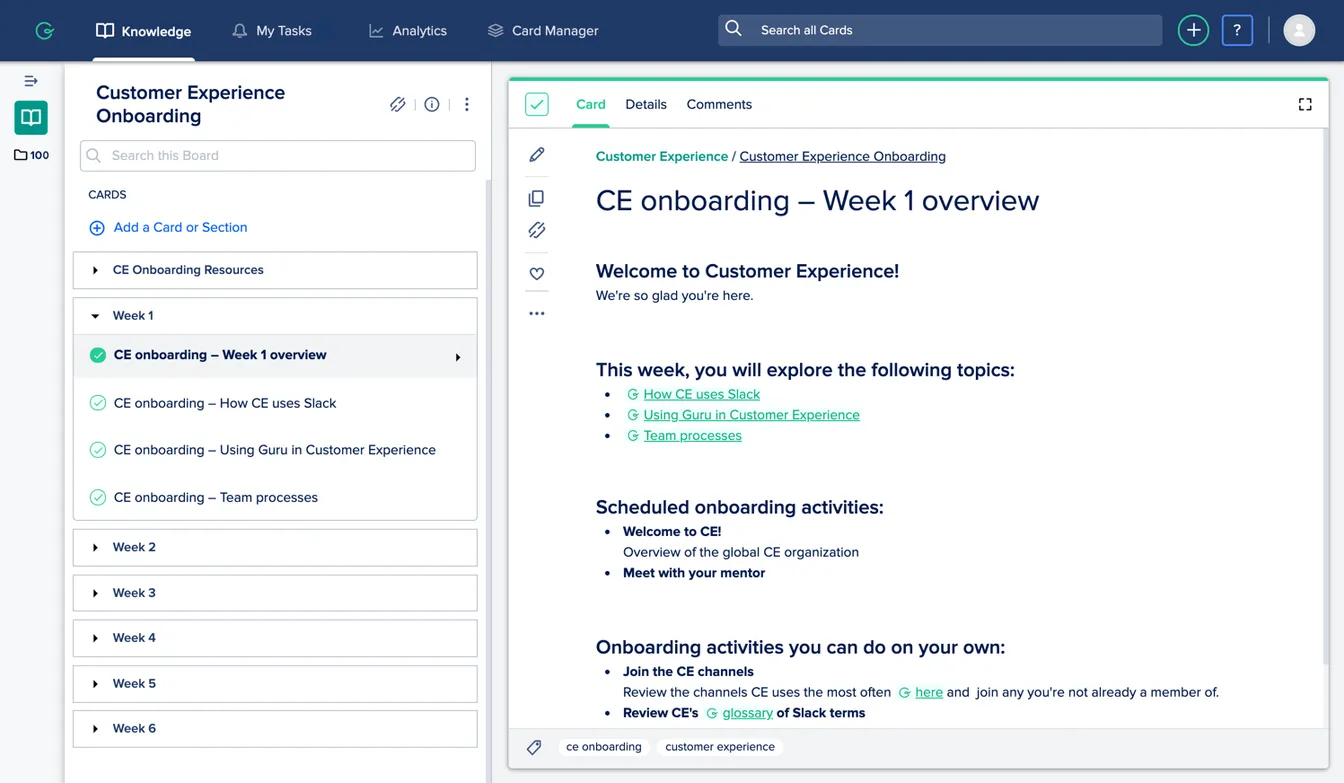Open the Using Guru in Customer Experience link
1344x783 pixels.
751,414
